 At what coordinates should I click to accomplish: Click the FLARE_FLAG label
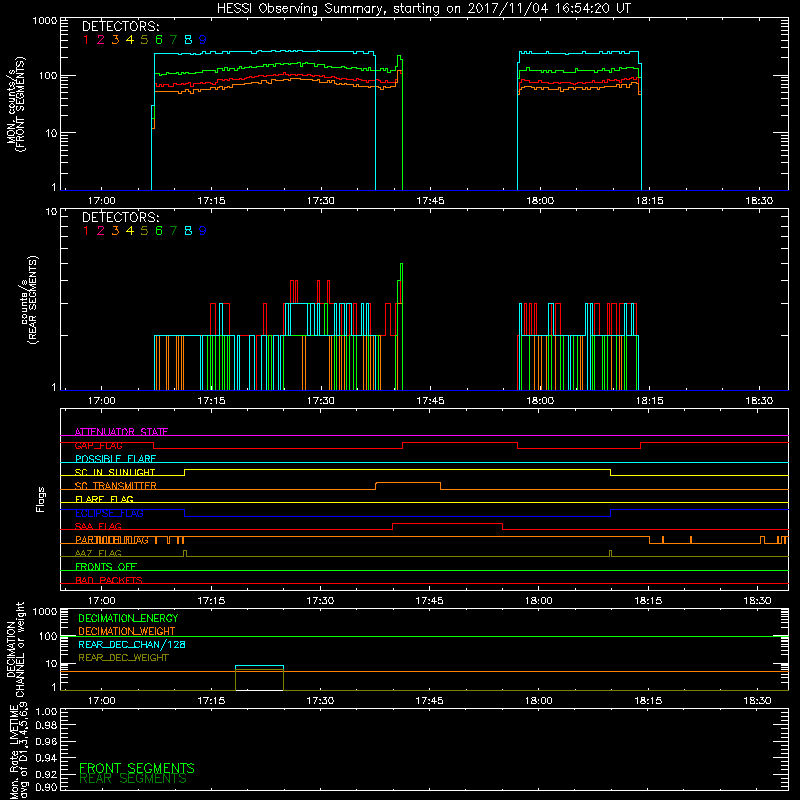[x=104, y=499]
